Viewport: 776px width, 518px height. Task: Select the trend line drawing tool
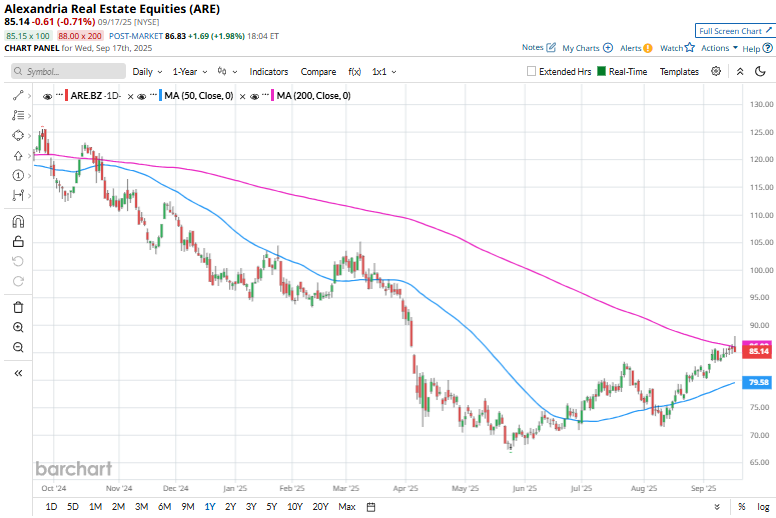[18, 95]
